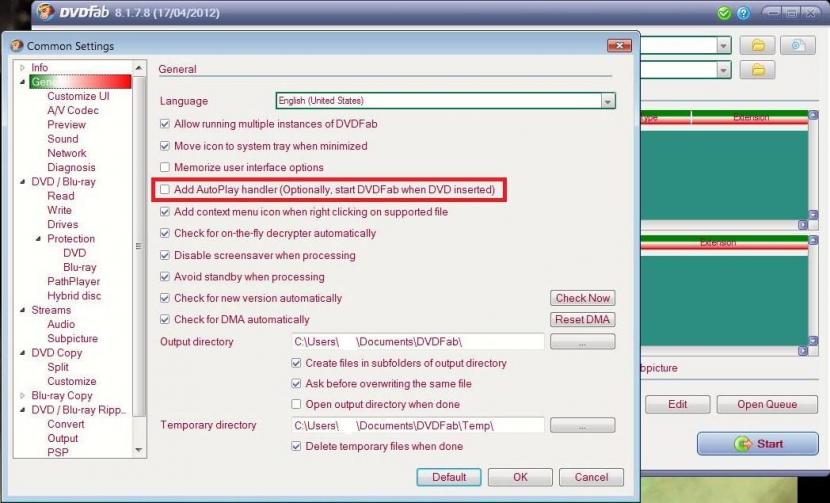Click the settings tree scrollbar thumb
The width and height of the screenshot is (830, 503).
[x=139, y=246]
